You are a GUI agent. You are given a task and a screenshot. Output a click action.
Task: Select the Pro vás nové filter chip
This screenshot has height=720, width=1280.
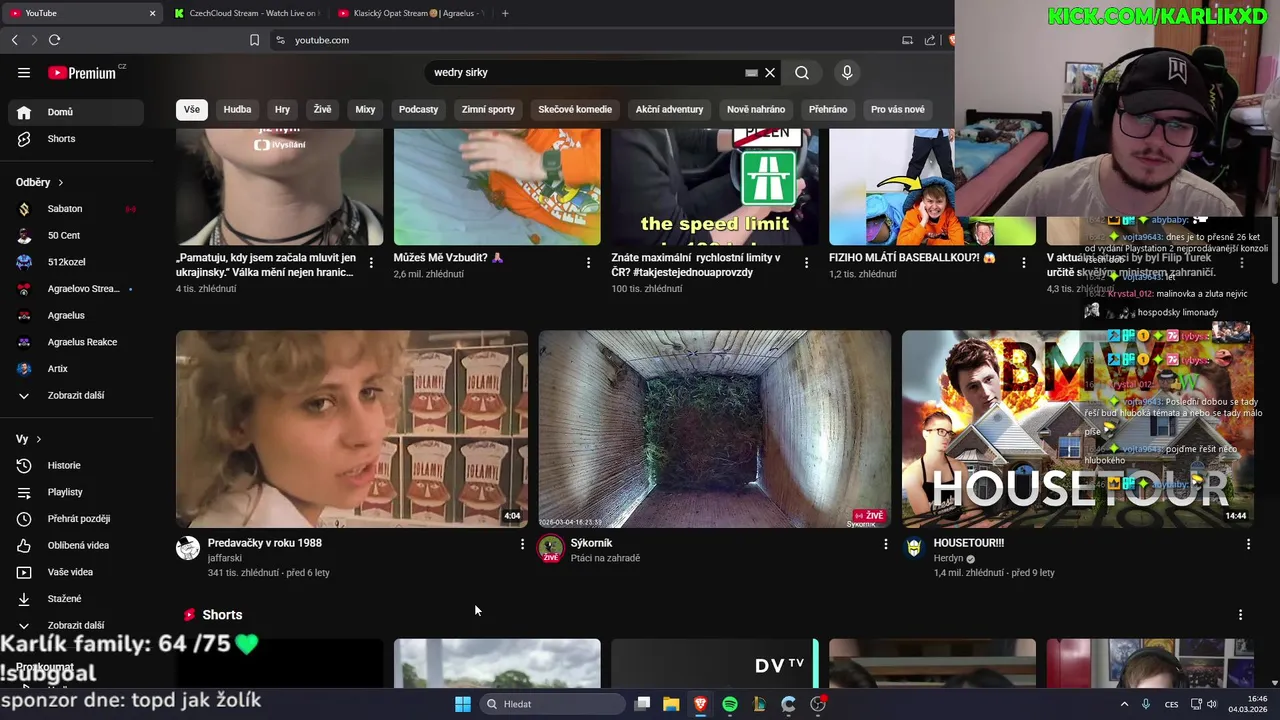pos(898,109)
